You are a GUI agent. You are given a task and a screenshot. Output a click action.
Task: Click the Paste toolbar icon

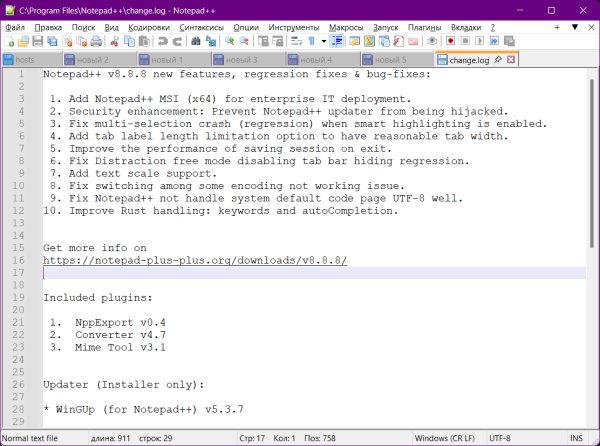click(x=144, y=41)
